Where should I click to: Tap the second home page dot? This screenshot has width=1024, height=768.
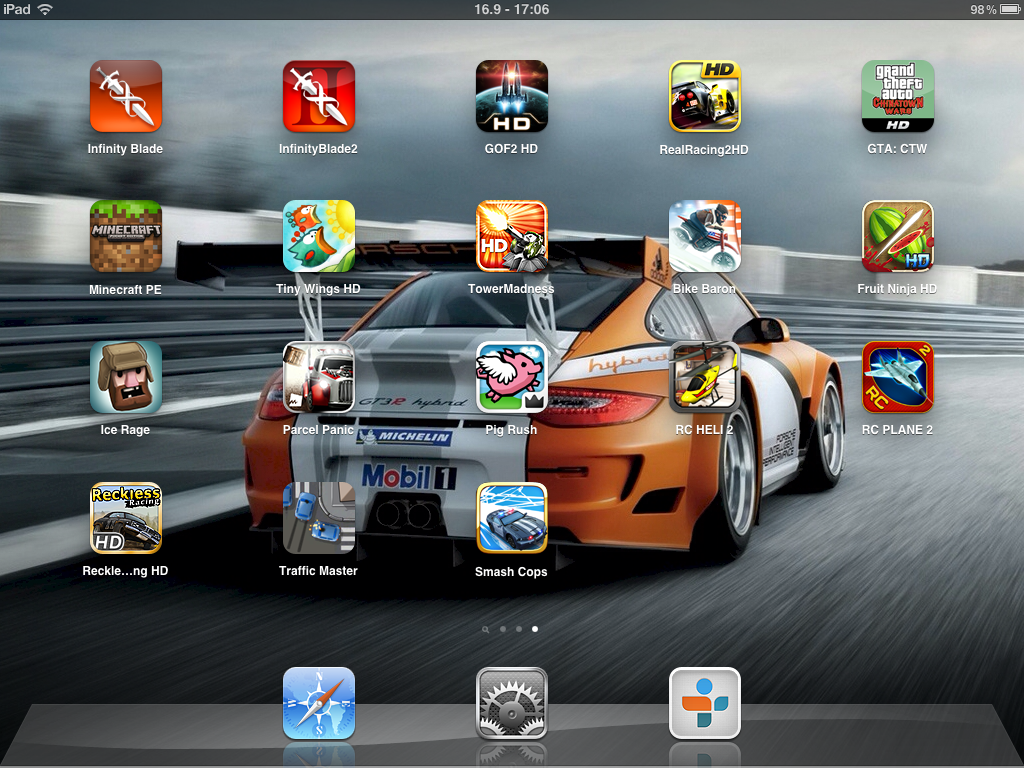[x=519, y=629]
